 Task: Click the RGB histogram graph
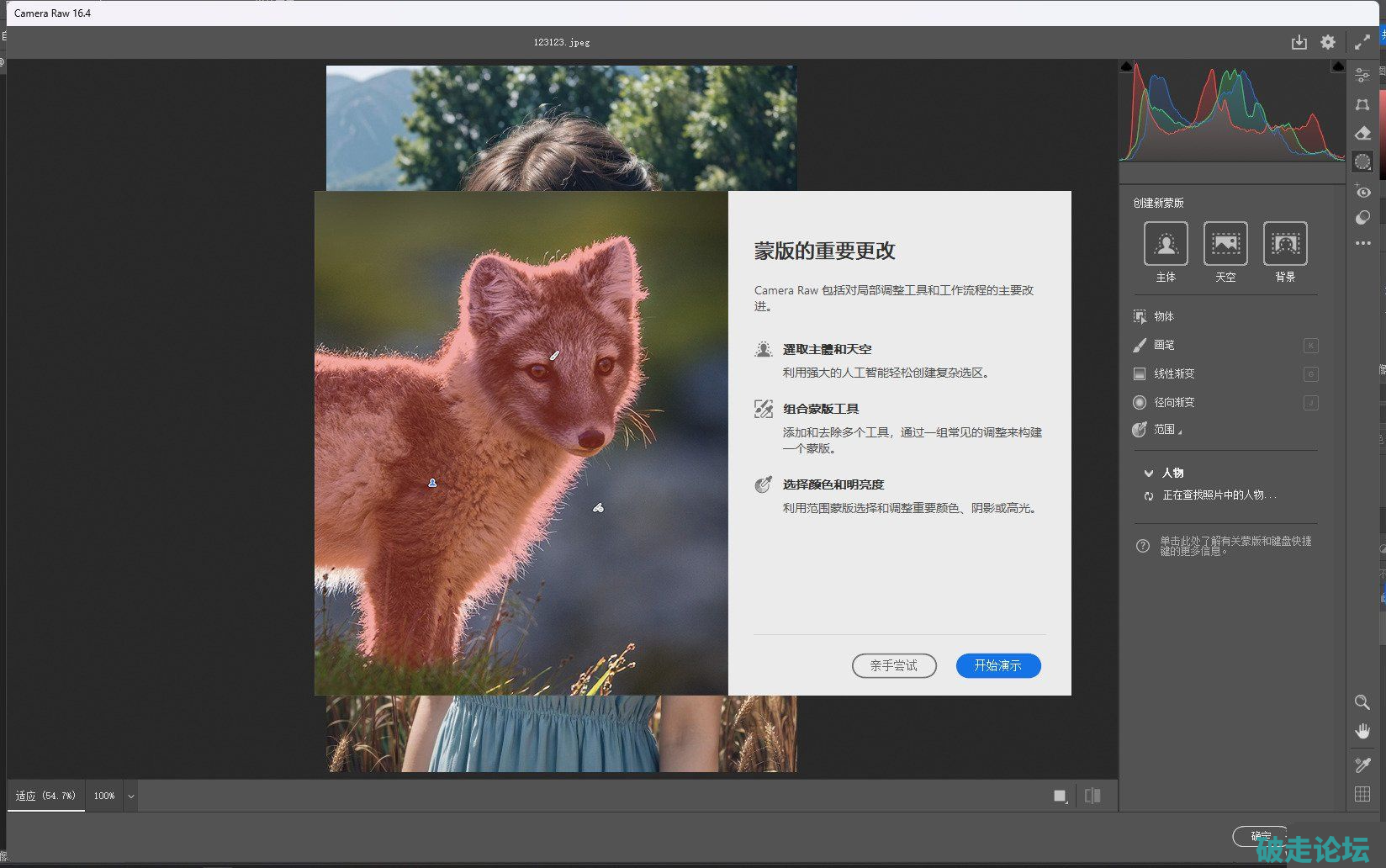(1232, 114)
